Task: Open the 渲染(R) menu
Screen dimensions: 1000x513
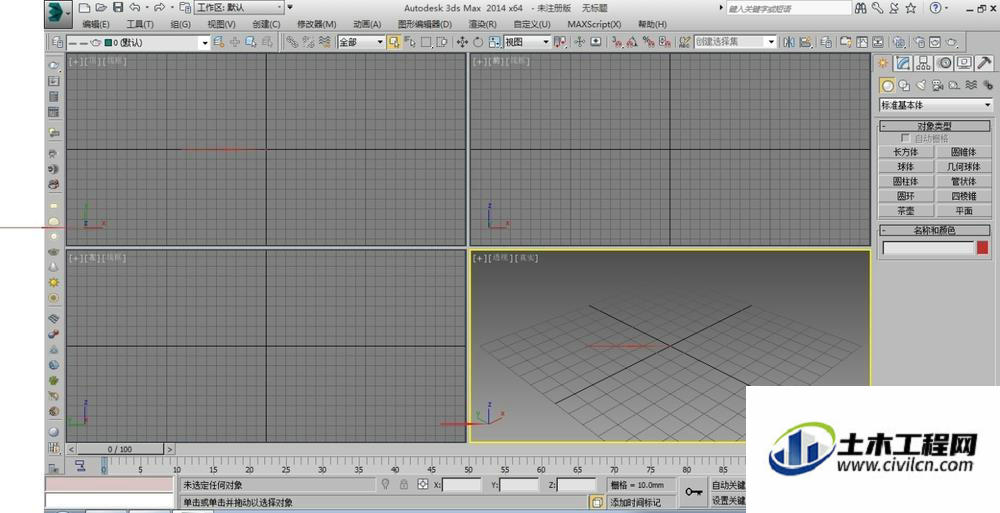Action: click(x=483, y=24)
